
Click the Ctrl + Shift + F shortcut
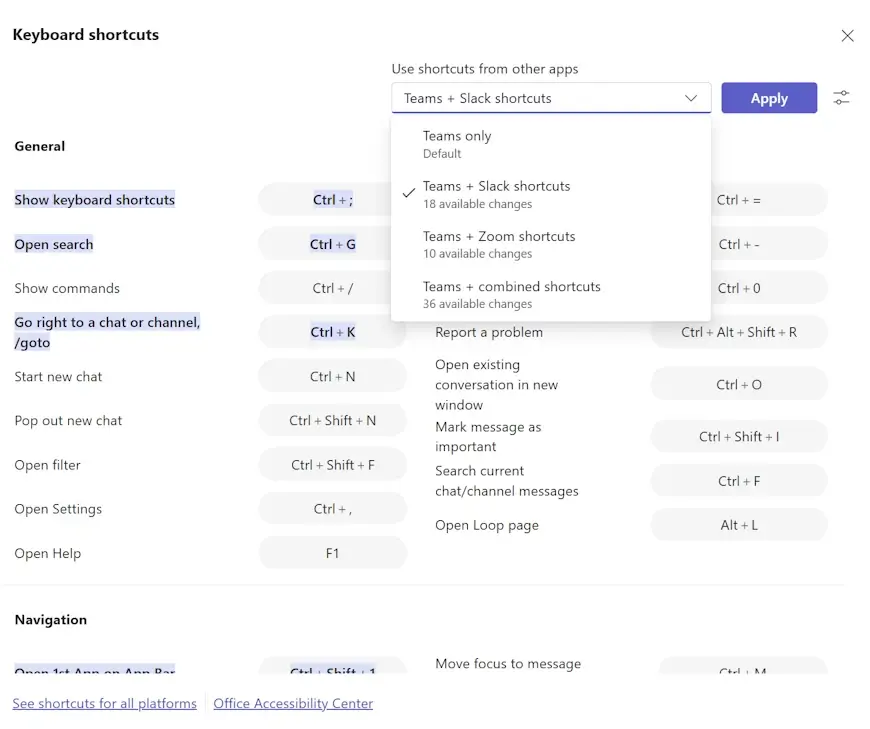pos(332,465)
